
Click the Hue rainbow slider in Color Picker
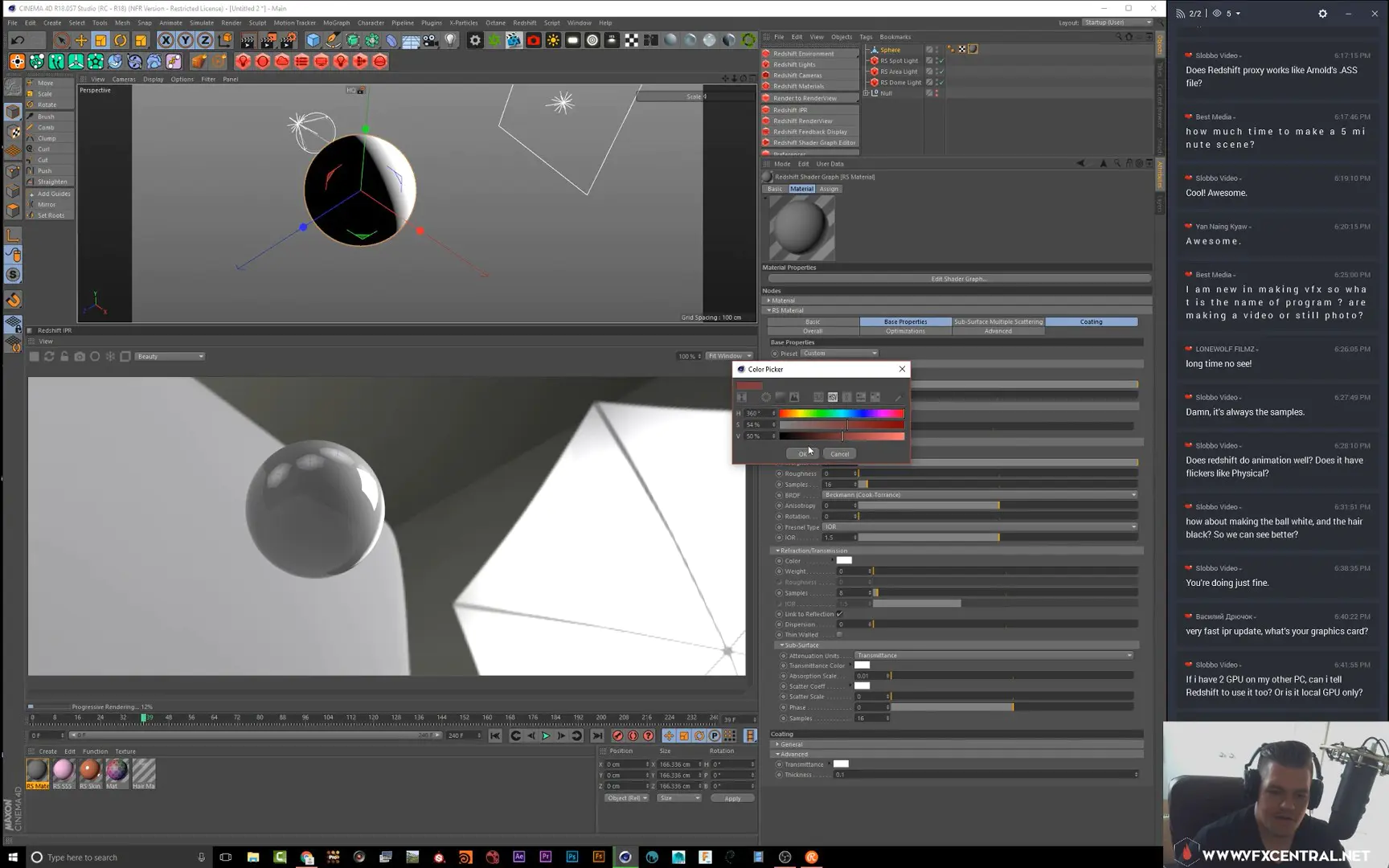point(842,413)
